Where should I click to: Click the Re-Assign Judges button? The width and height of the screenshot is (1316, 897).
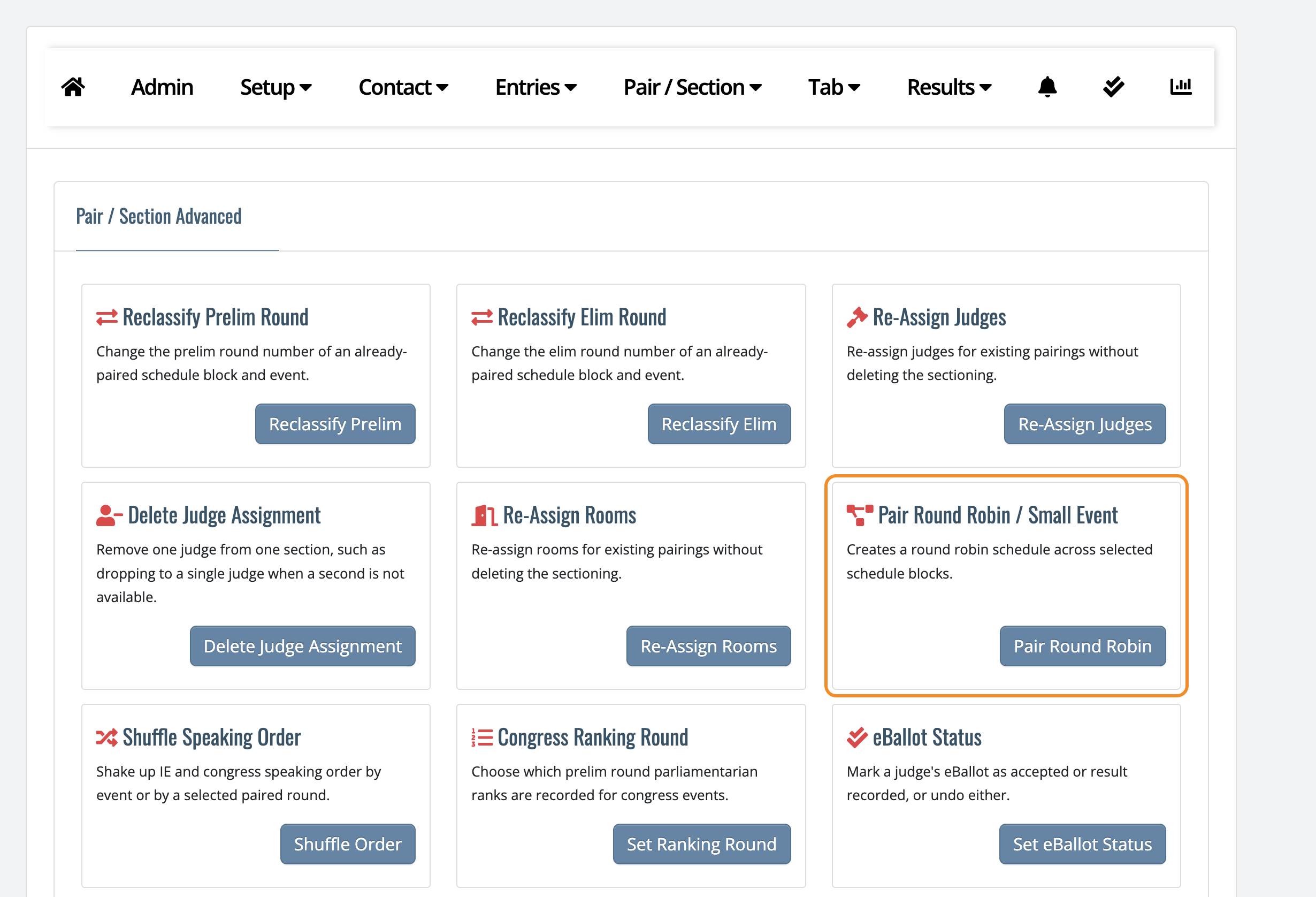(1085, 424)
